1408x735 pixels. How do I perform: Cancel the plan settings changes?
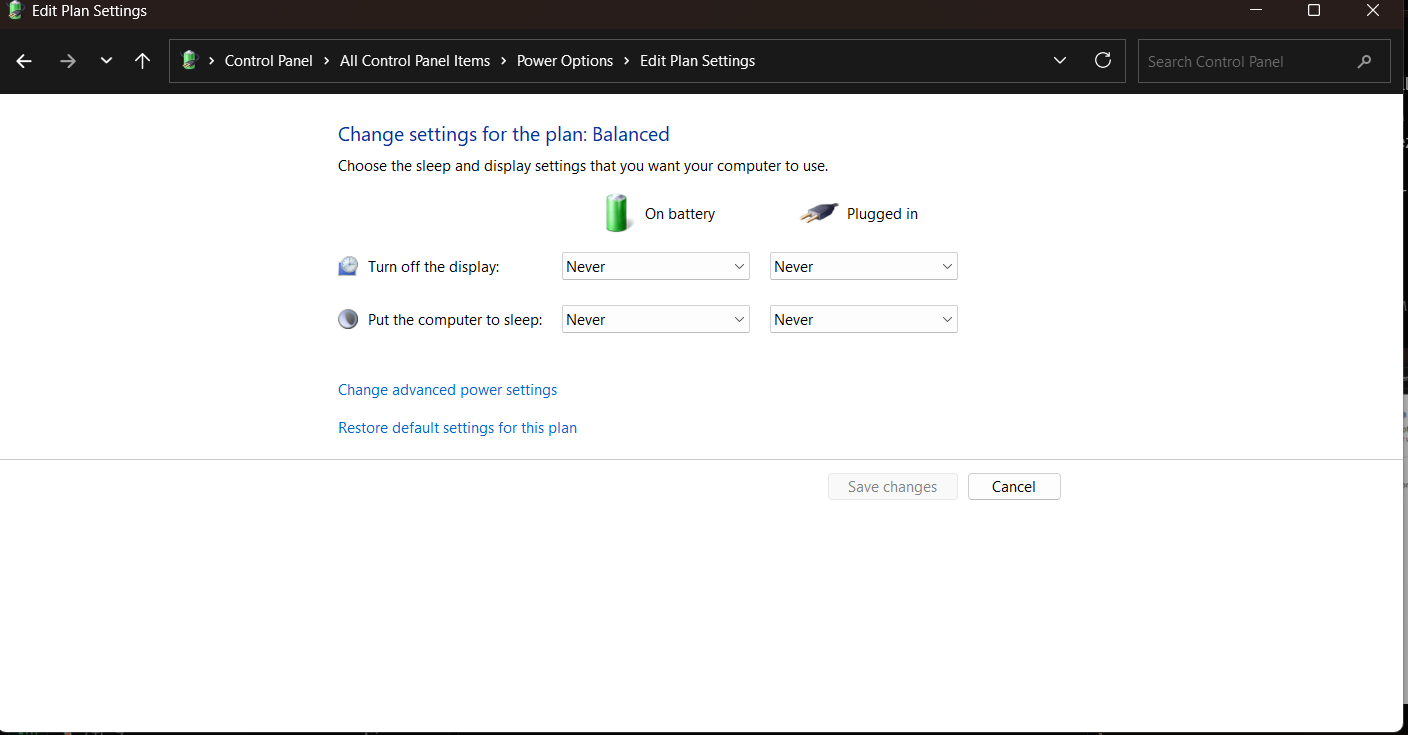pos(1014,487)
